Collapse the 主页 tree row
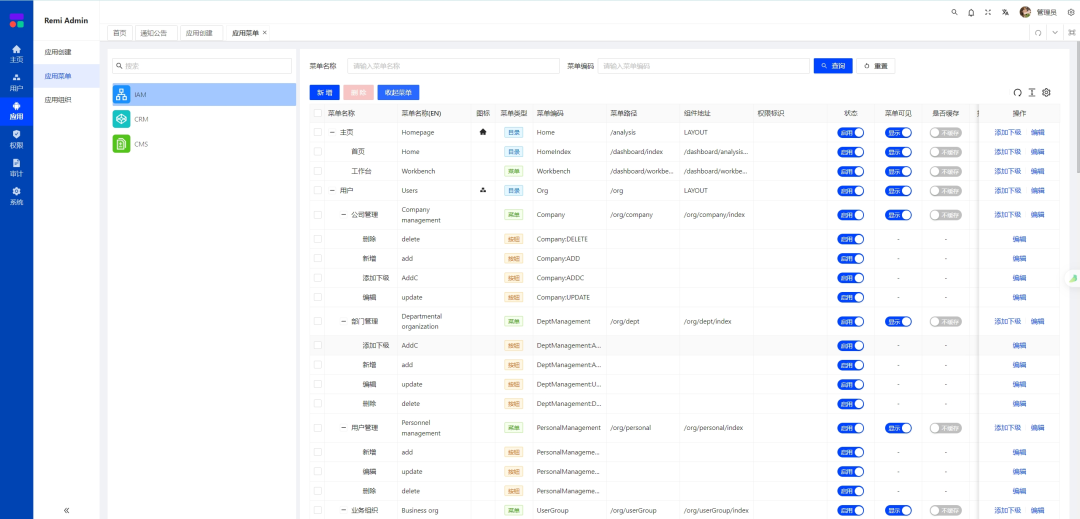1080x519 pixels. 332,132
